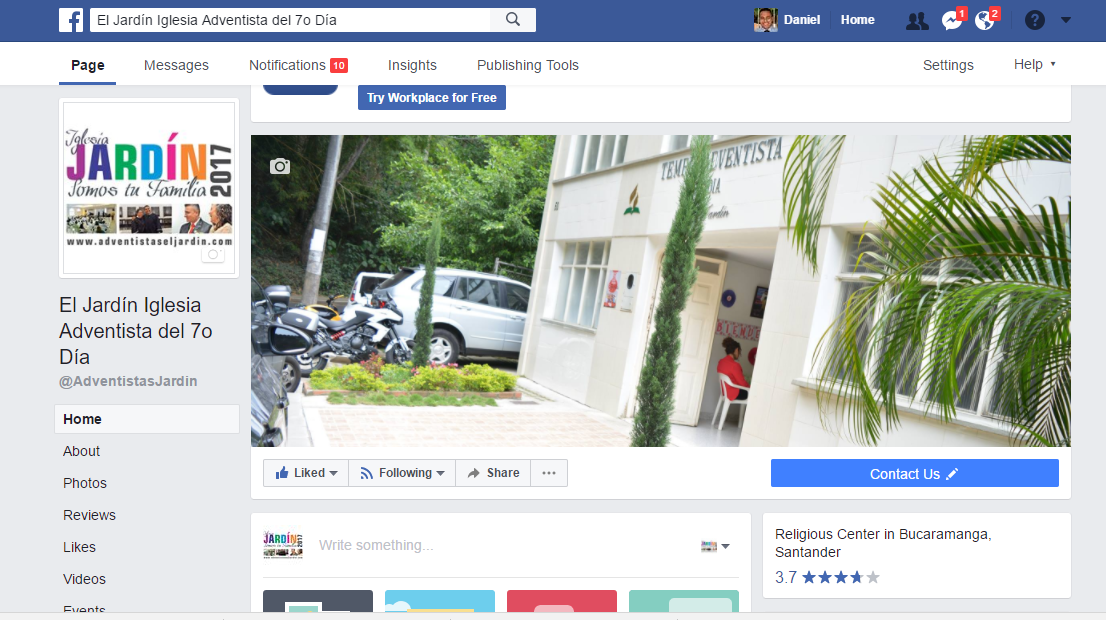Expand the account menu arrow in top bar

tap(1066, 20)
